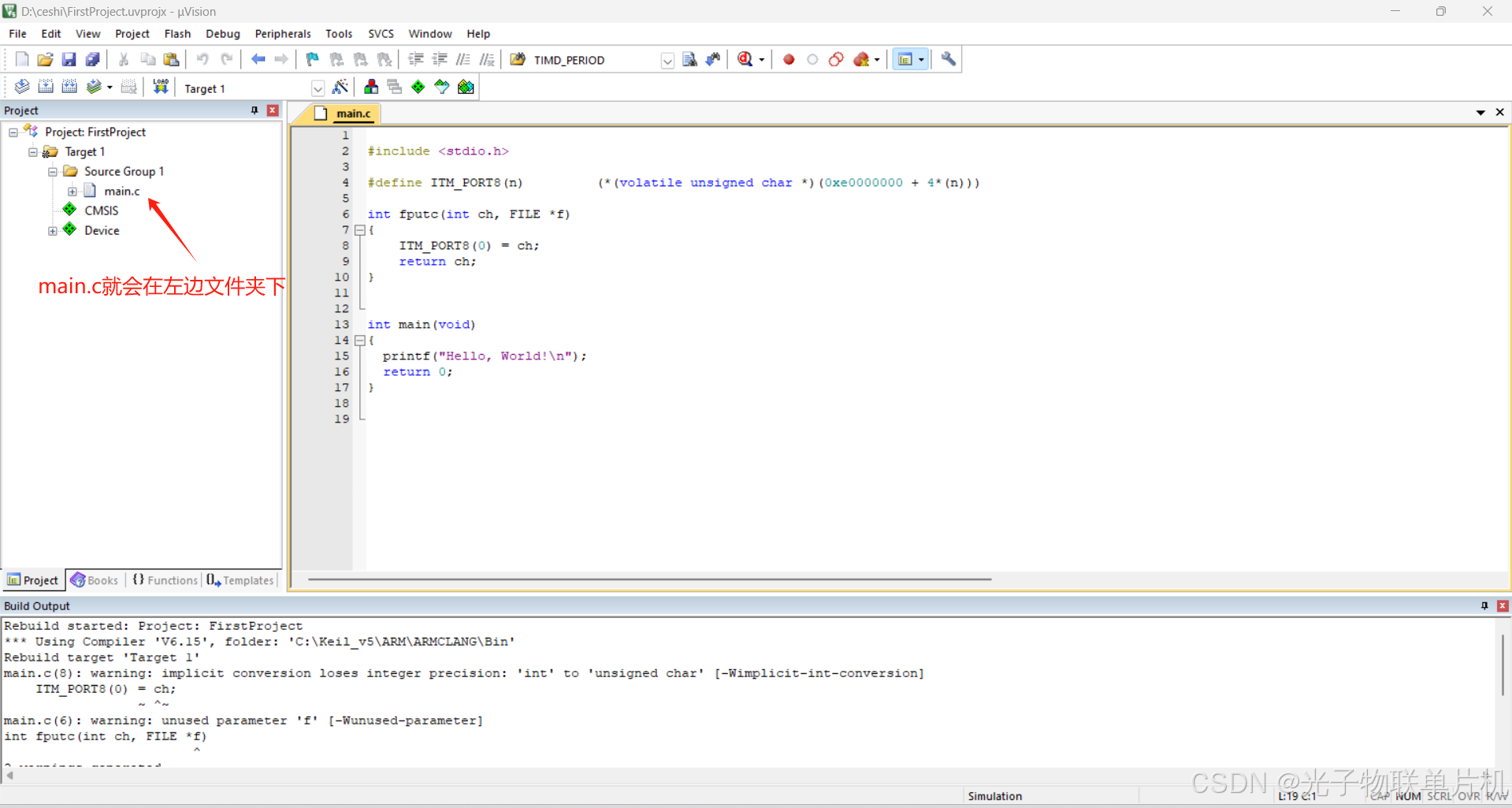Translate current file icon
This screenshot has height=808, width=1512.
coord(22,87)
